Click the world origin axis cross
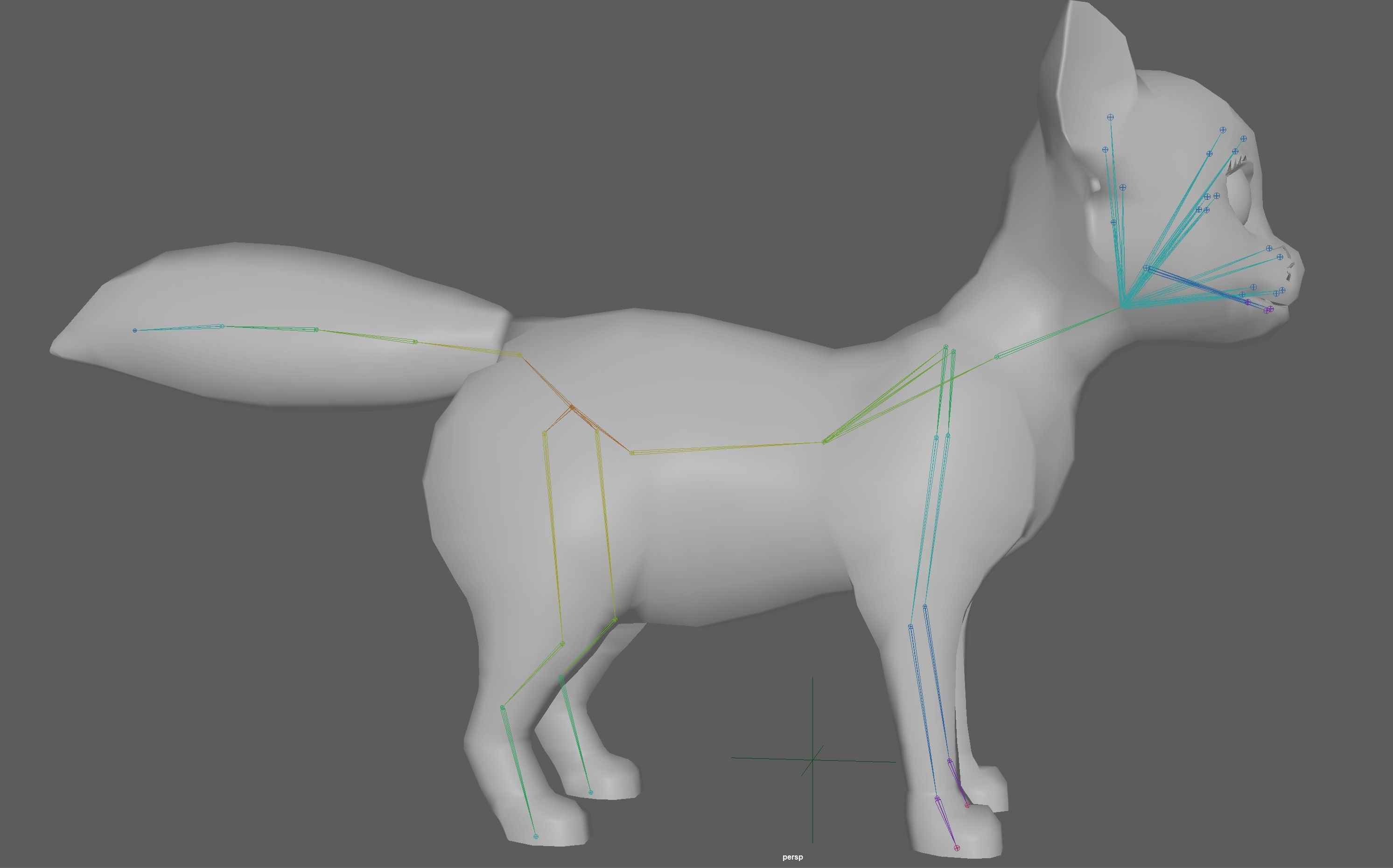 pos(812,759)
